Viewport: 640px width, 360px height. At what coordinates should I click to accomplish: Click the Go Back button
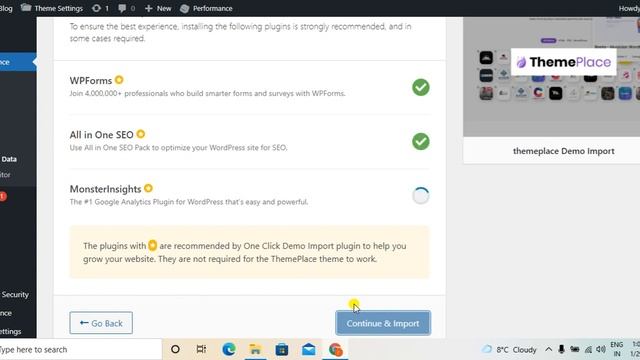(x=101, y=323)
